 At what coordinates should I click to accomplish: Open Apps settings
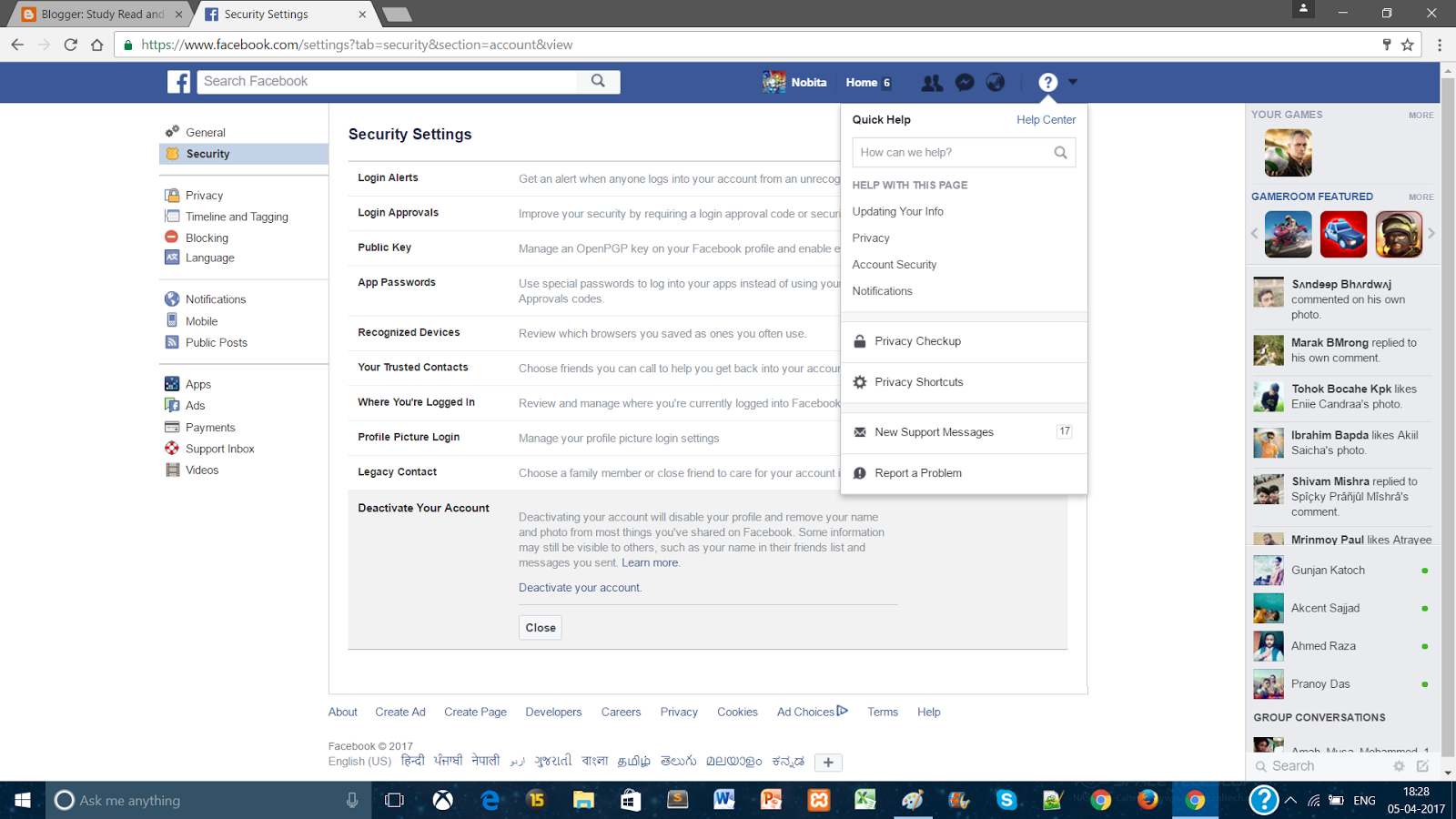click(198, 384)
